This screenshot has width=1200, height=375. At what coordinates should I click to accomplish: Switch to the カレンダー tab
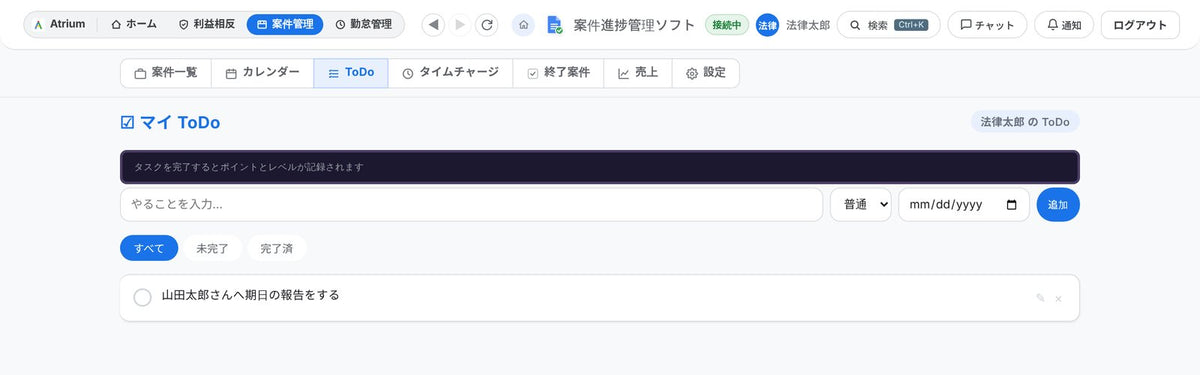tap(262, 73)
